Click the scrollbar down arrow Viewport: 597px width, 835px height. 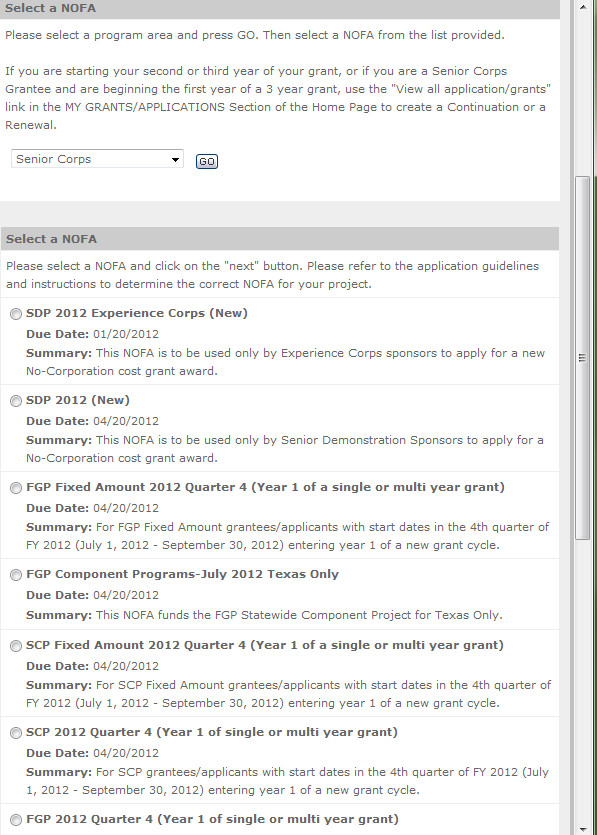(583, 829)
